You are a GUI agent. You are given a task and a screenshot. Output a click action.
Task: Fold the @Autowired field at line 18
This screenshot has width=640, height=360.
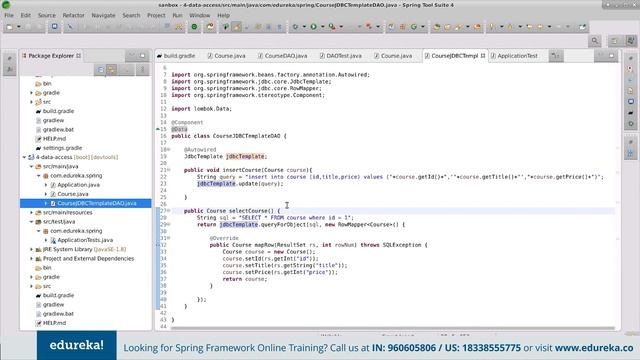point(169,149)
